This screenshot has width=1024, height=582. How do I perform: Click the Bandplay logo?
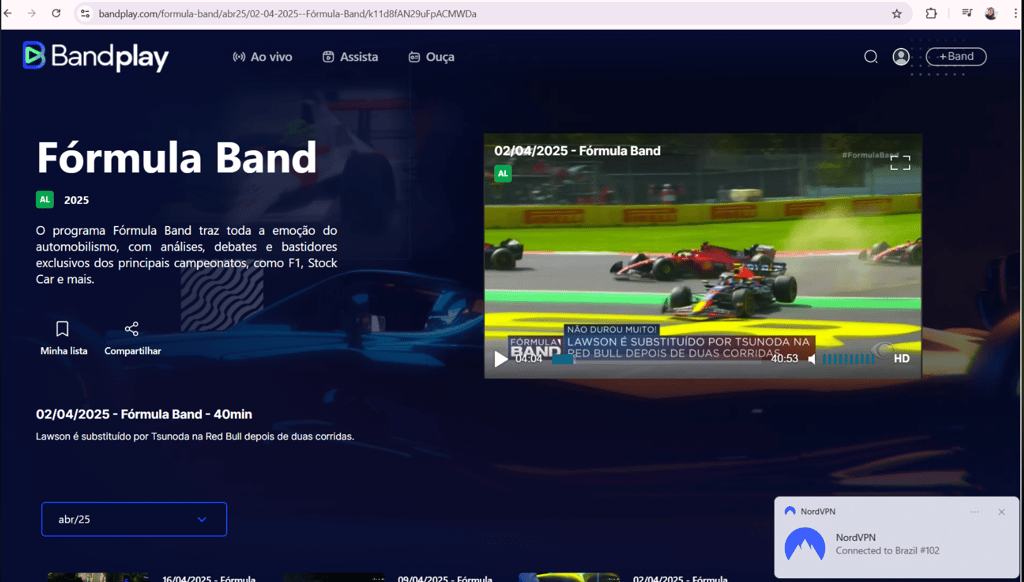(x=95, y=56)
